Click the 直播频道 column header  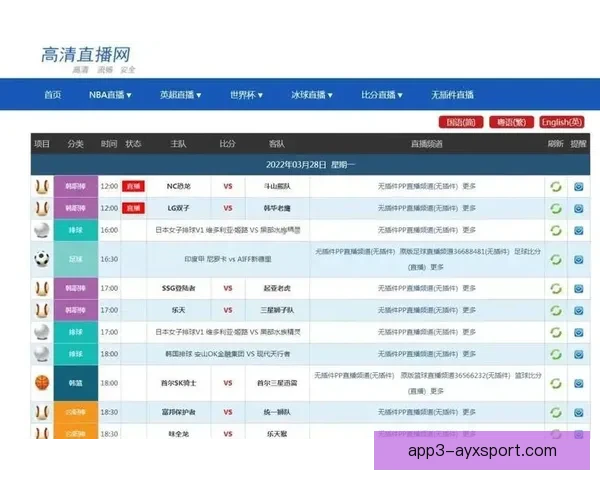click(427, 144)
